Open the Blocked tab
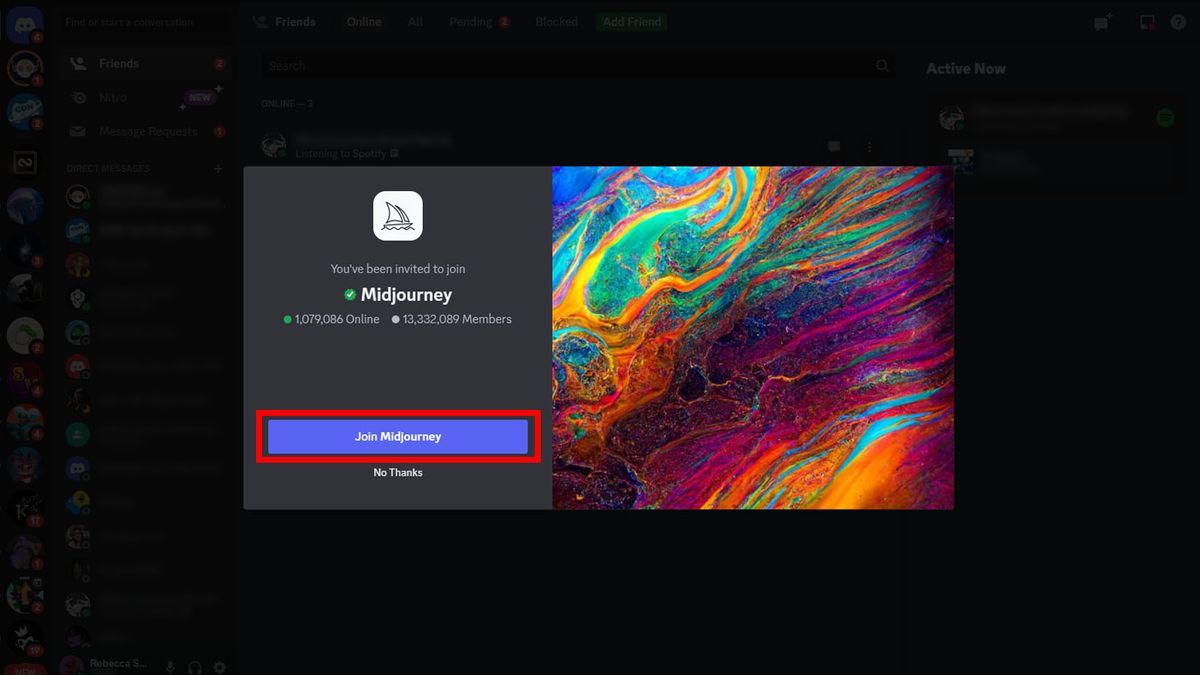This screenshot has width=1200, height=675. click(x=557, y=22)
